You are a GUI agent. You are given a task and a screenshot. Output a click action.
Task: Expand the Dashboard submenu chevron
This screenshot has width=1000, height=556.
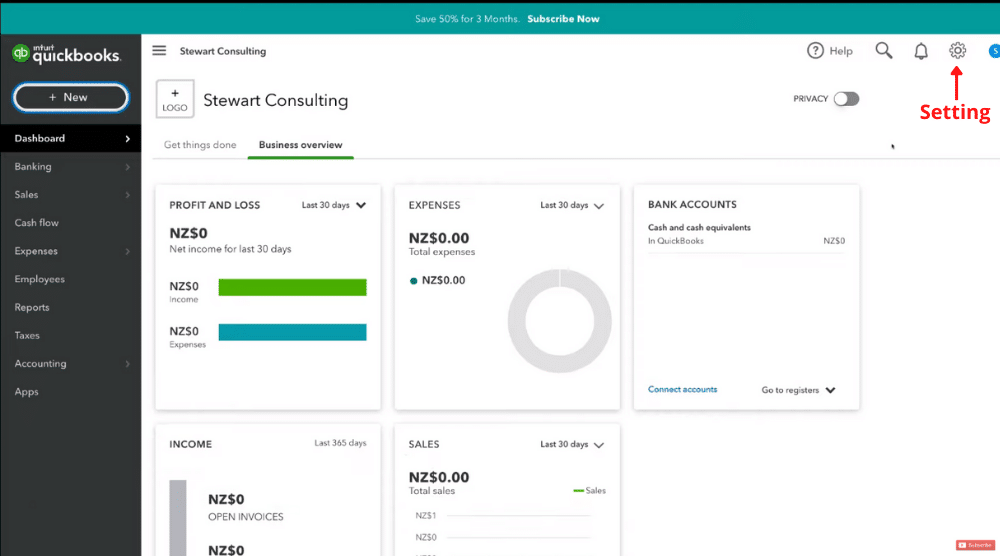coord(128,139)
